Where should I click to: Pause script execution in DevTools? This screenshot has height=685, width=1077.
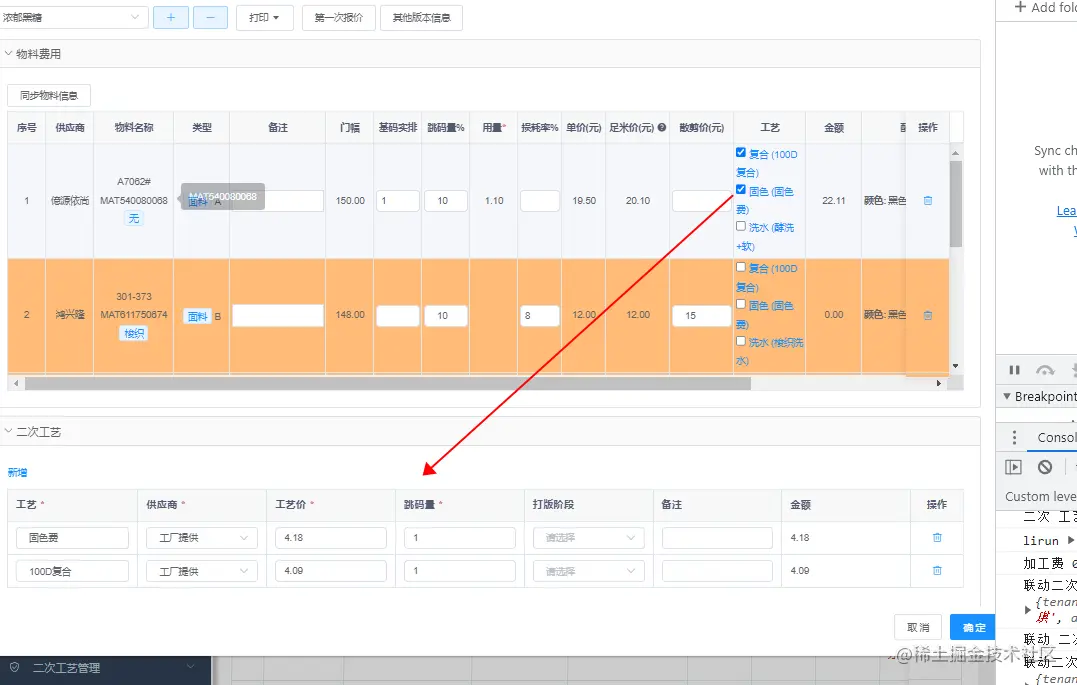click(1014, 370)
